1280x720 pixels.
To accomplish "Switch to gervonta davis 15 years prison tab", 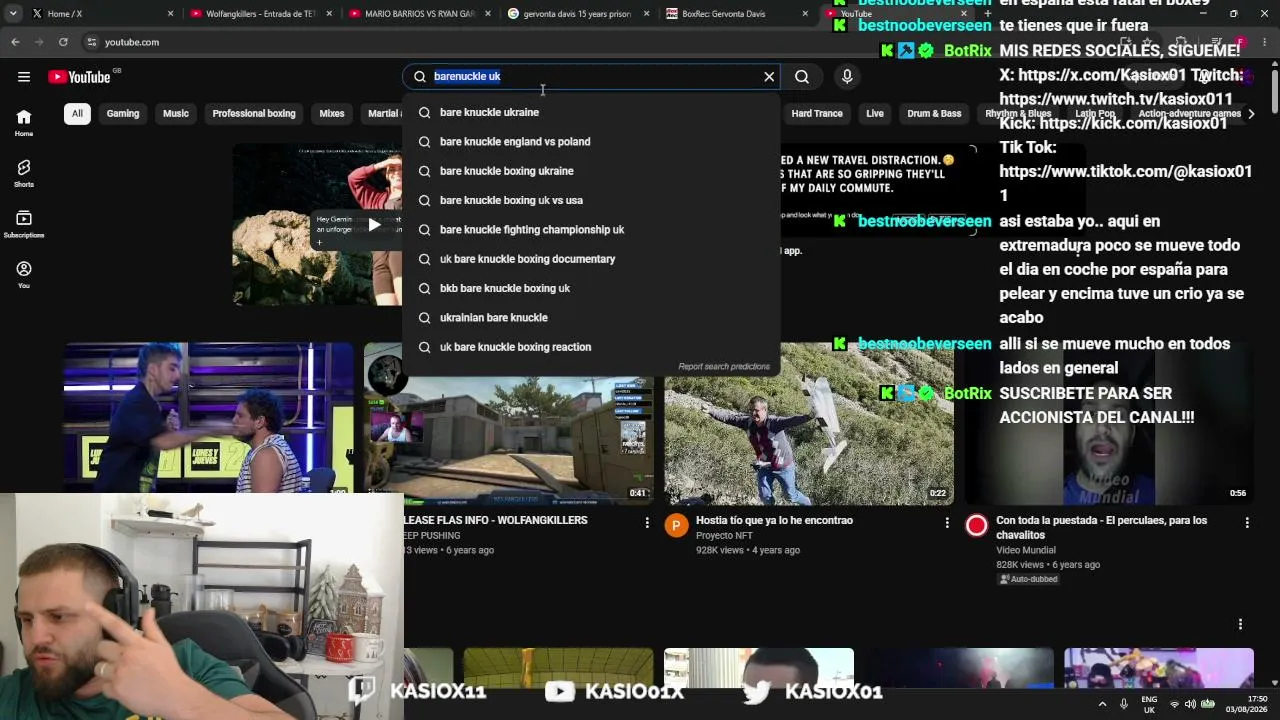I will tap(577, 14).
